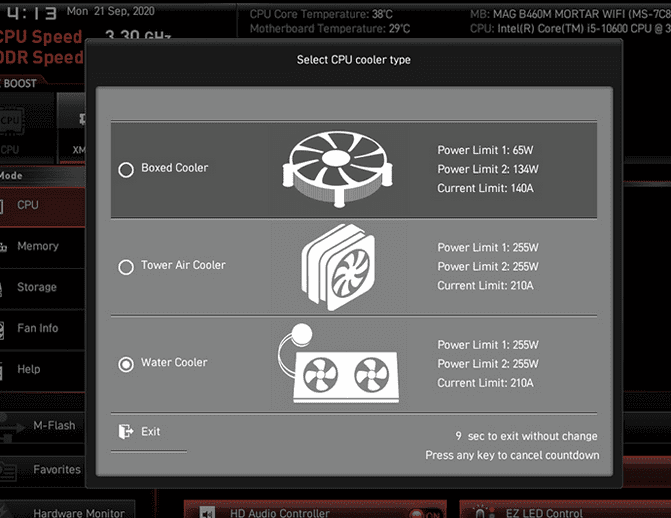
Task: Click the water cooler radiator icon
Action: pyautogui.click(x=338, y=363)
